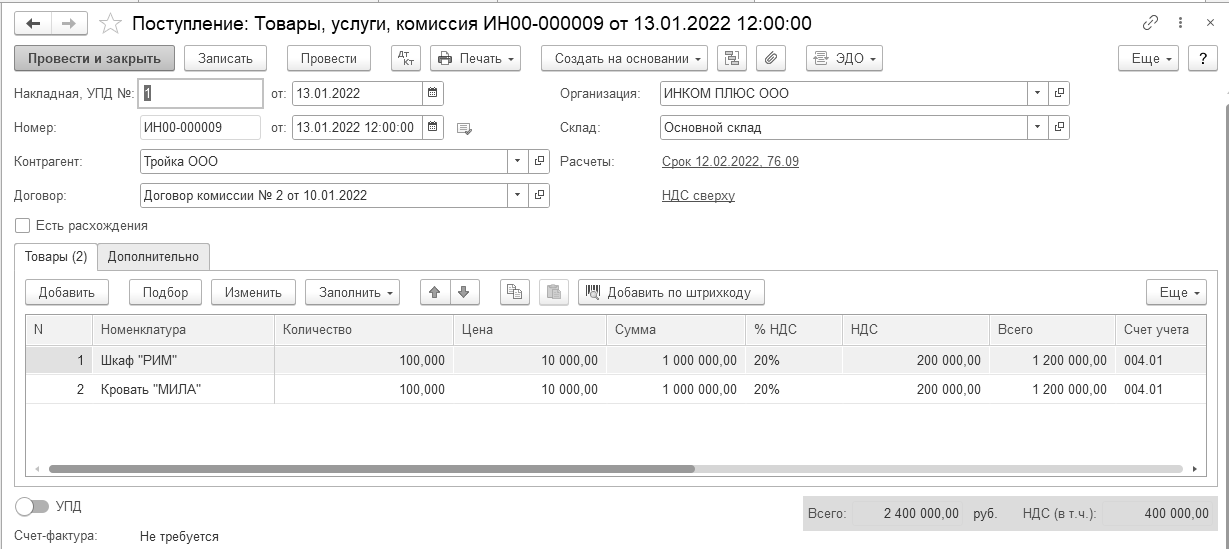The image size is (1229, 549).
Task: Click the Подбор button
Action: [165, 292]
